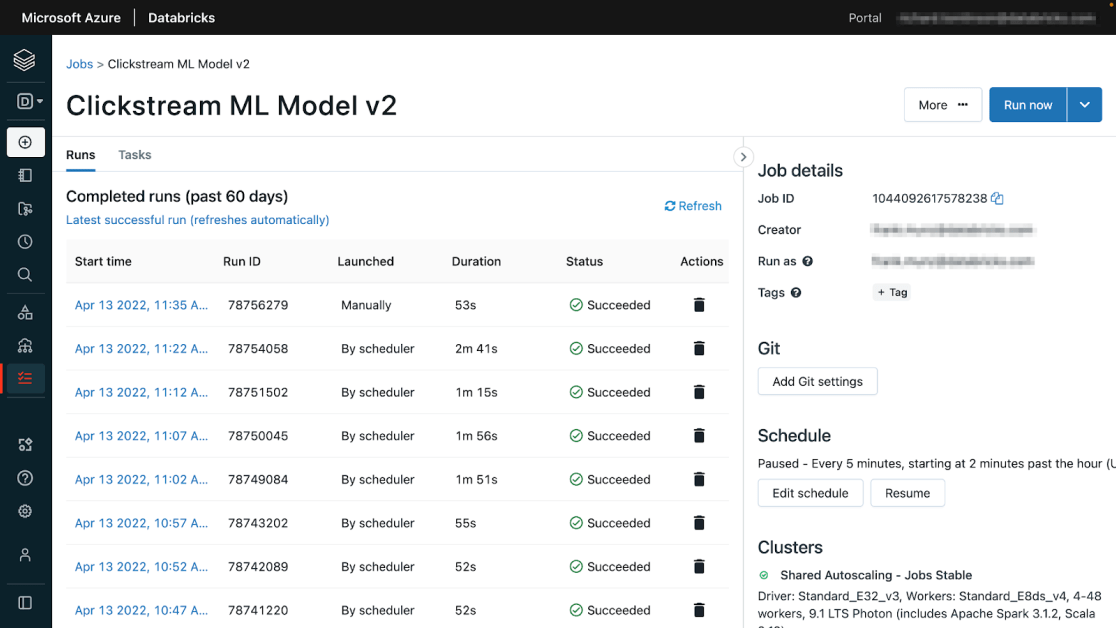Open Latest successful run link
This screenshot has width=1116, height=628.
197,220
